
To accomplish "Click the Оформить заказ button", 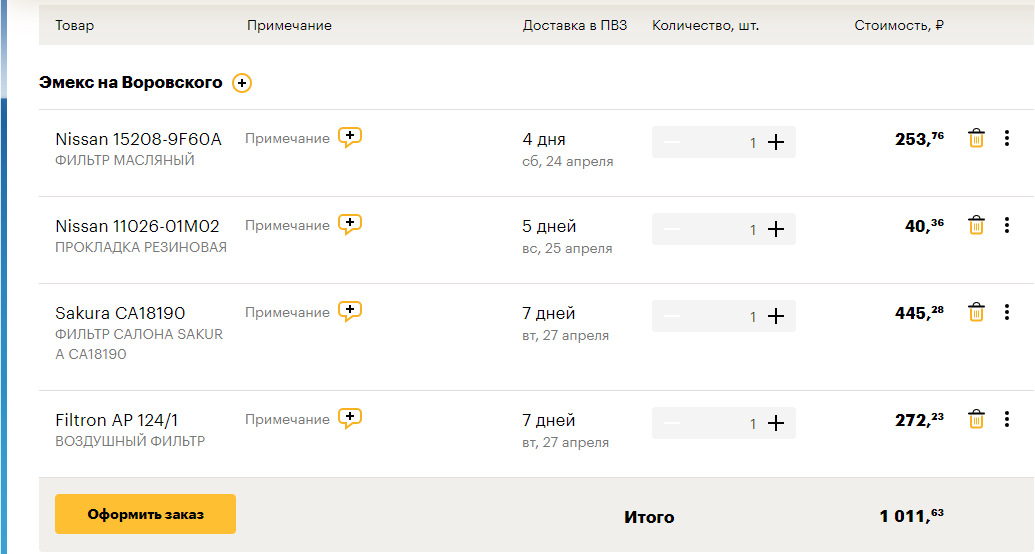I will [x=145, y=514].
